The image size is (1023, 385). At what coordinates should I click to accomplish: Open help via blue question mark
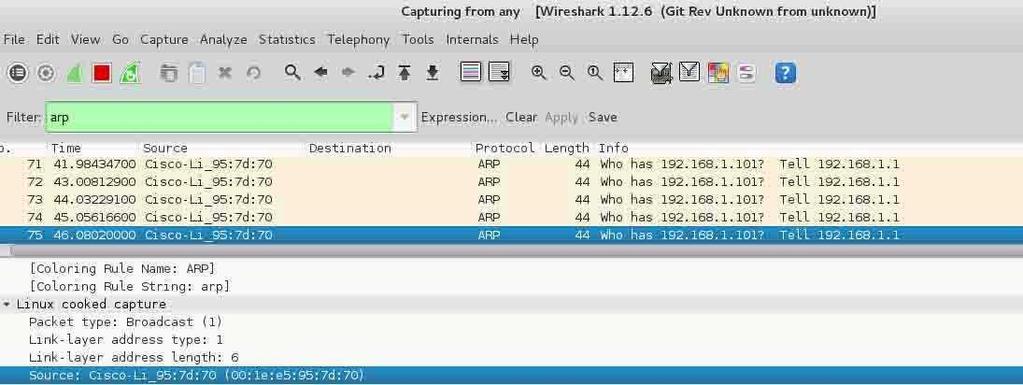786,73
